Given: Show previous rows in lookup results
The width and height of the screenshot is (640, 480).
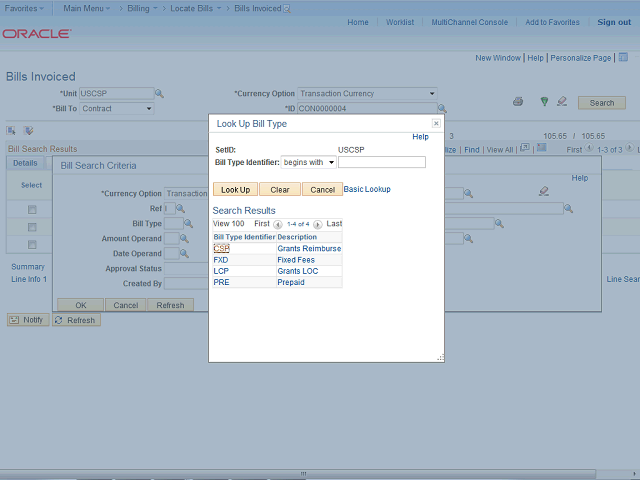Looking at the screenshot, I should [x=278, y=225].
